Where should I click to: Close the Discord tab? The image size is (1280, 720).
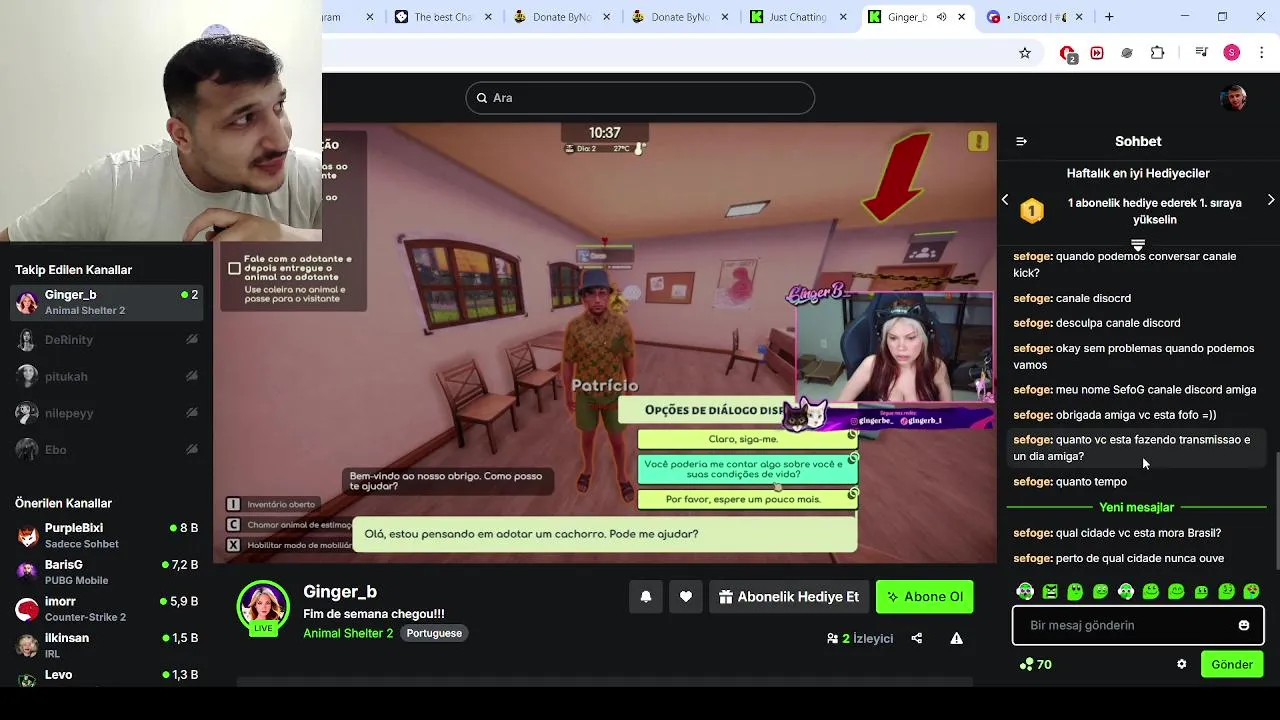1079,17
